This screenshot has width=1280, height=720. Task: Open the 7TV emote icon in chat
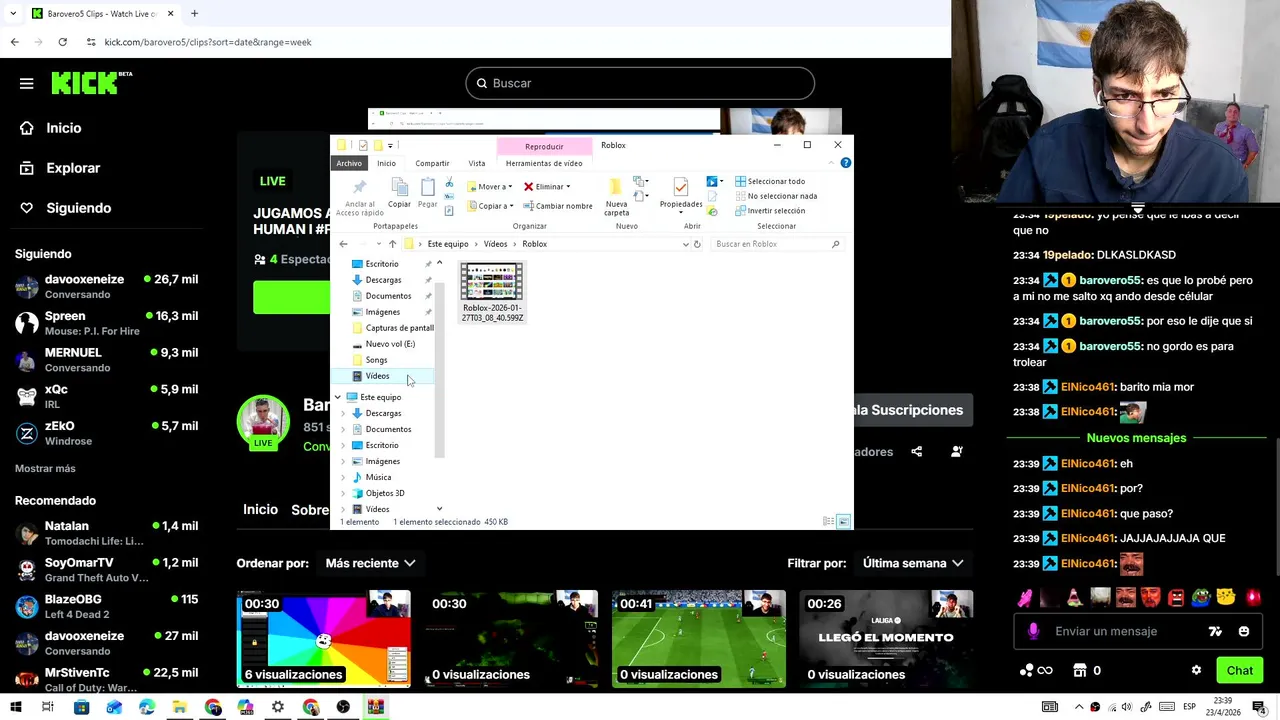click(x=1215, y=631)
